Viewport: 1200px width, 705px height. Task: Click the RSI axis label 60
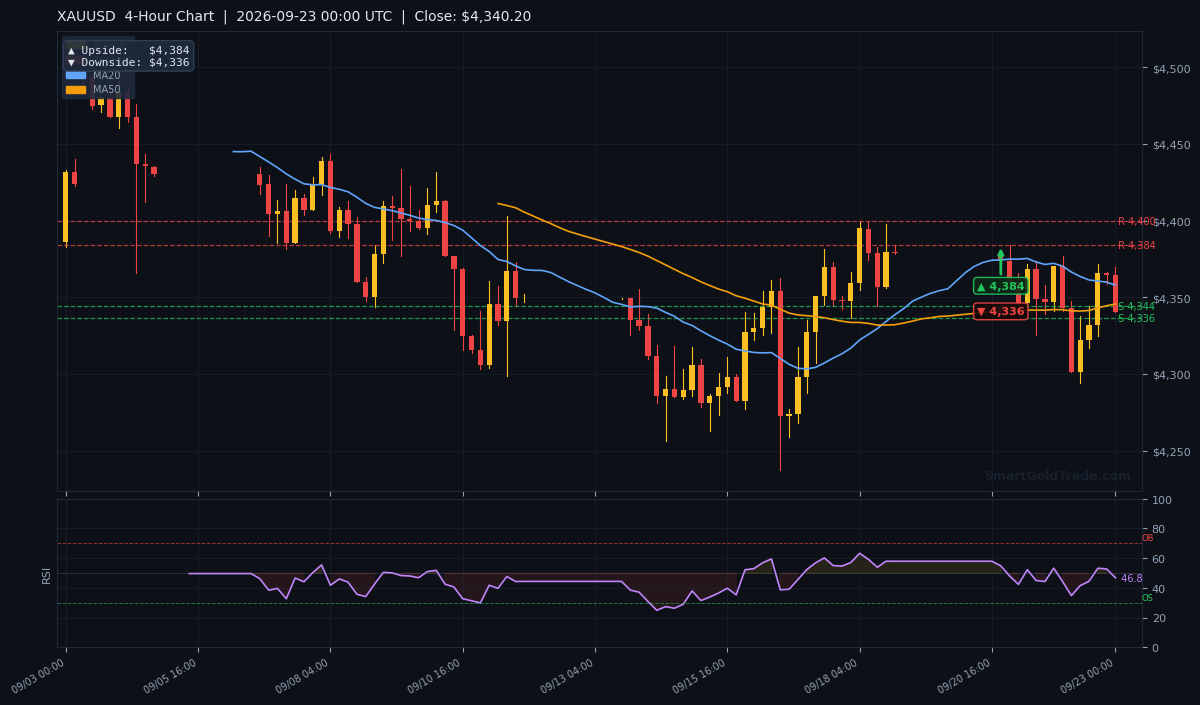1160,559
